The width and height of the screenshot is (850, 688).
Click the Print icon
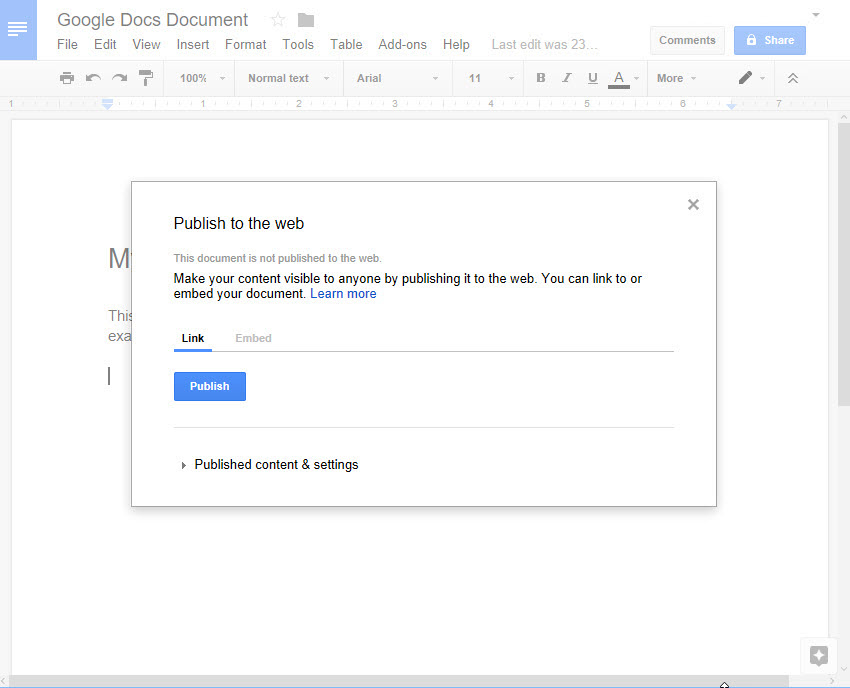coord(66,78)
